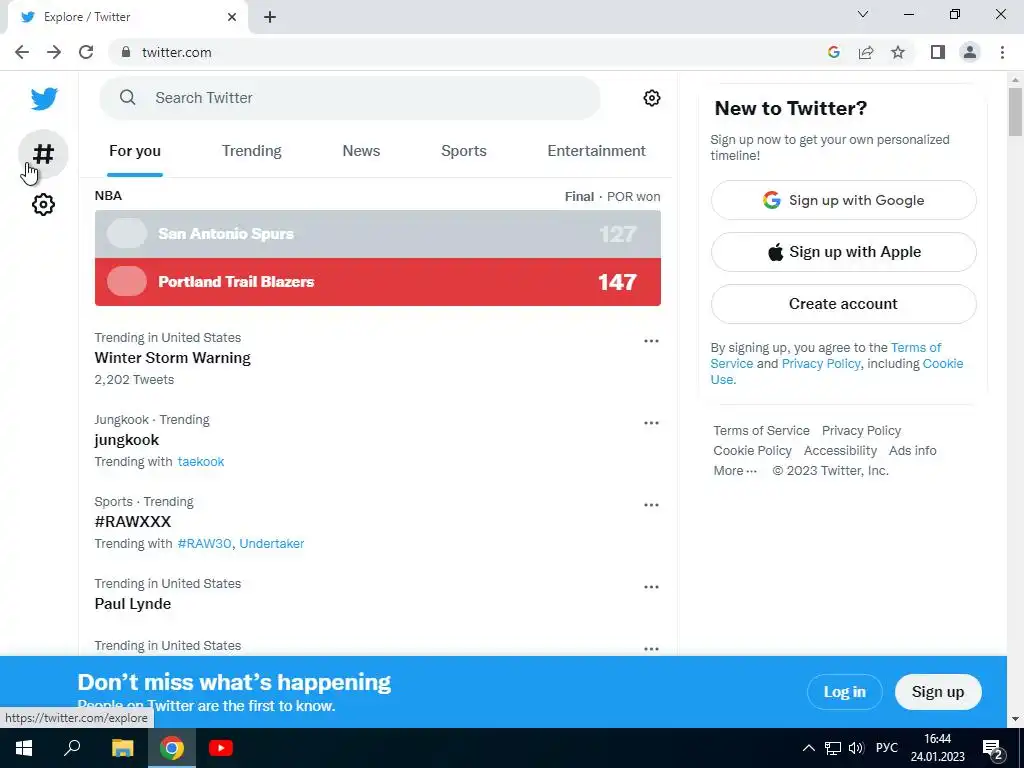The width and height of the screenshot is (1024, 768).
Task: Click the page vertical scrollbar thumb
Action: click(x=1015, y=111)
